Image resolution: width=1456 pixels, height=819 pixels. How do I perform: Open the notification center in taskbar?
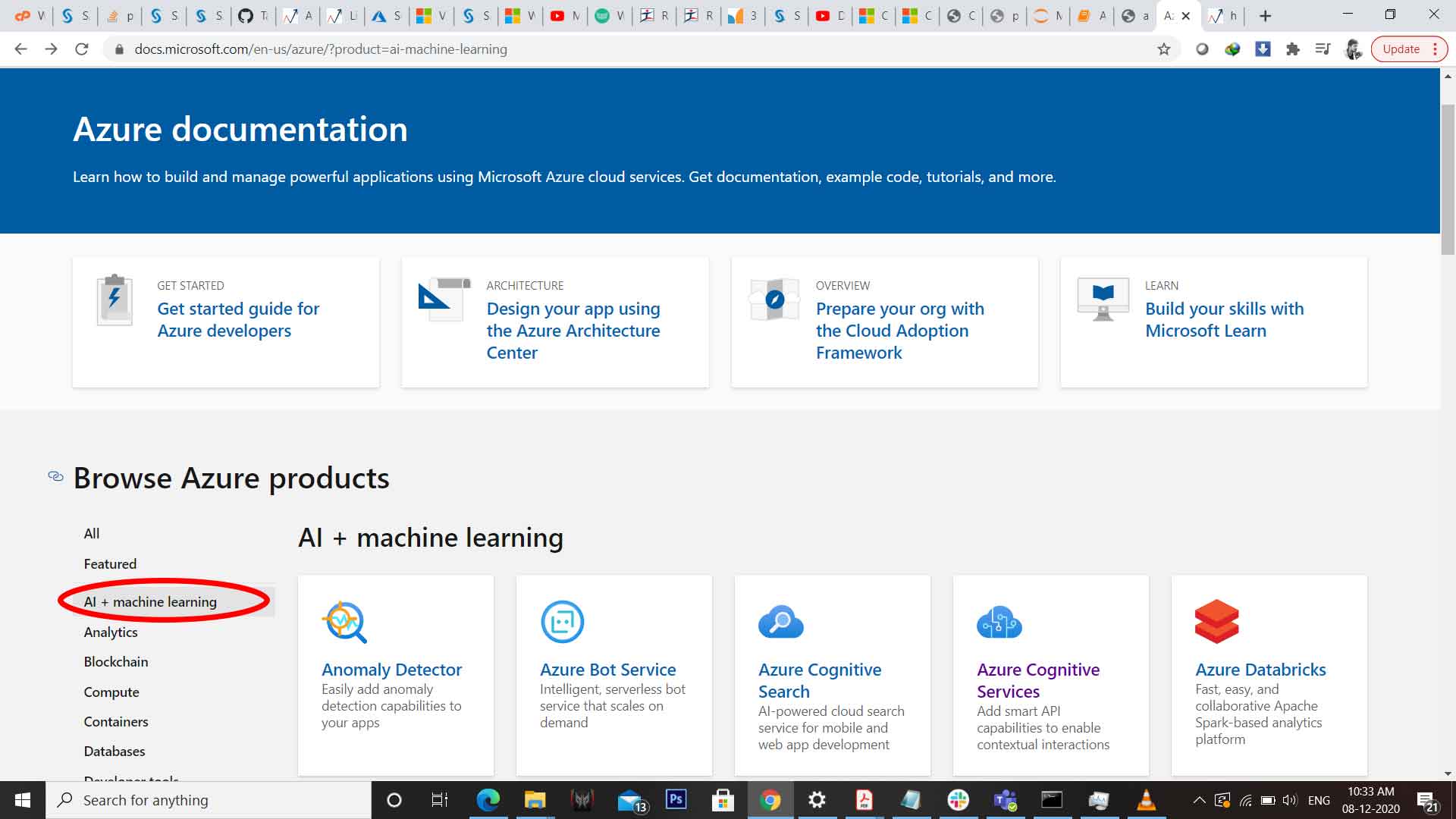(x=1428, y=800)
